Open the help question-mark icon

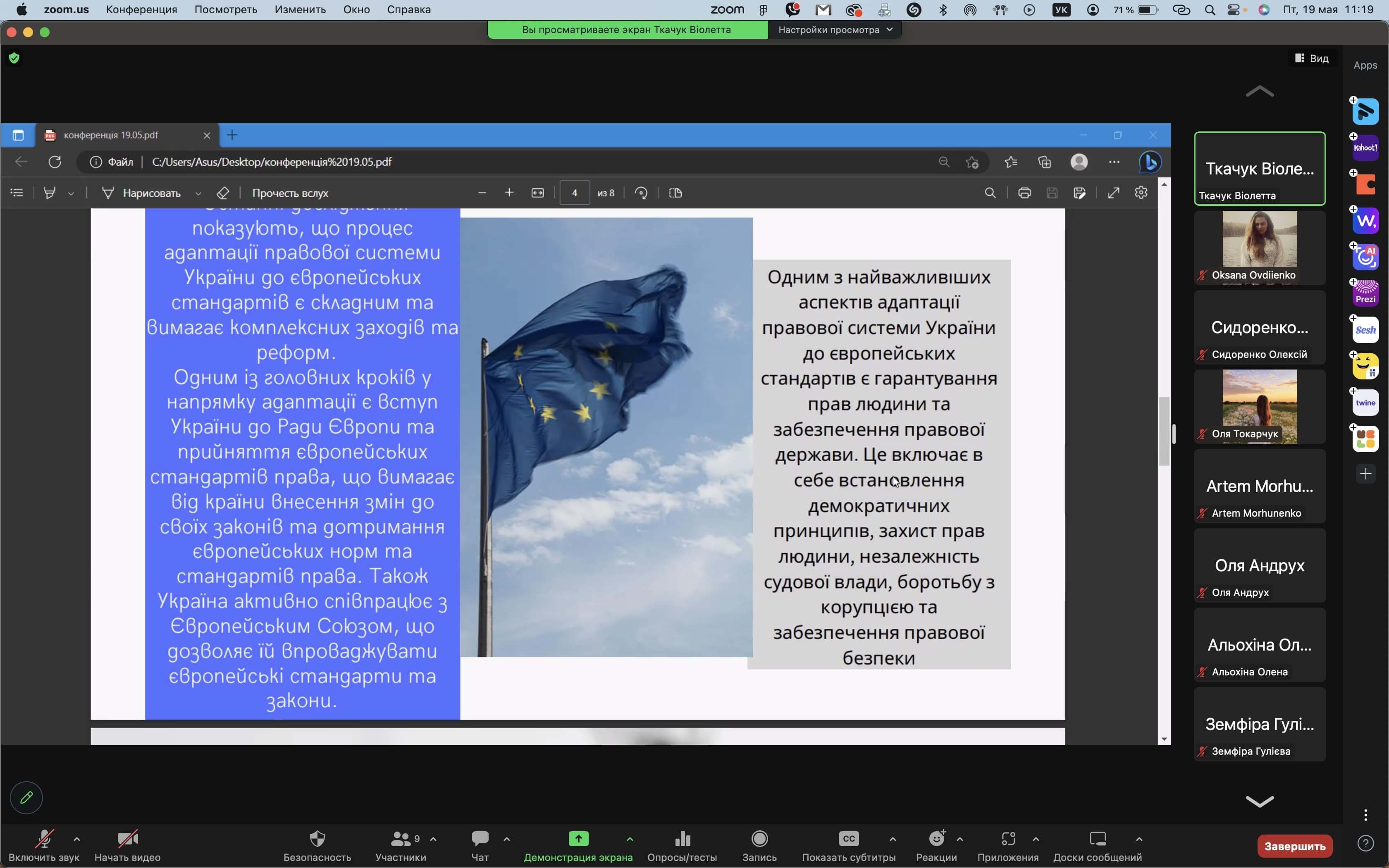pos(1365,843)
